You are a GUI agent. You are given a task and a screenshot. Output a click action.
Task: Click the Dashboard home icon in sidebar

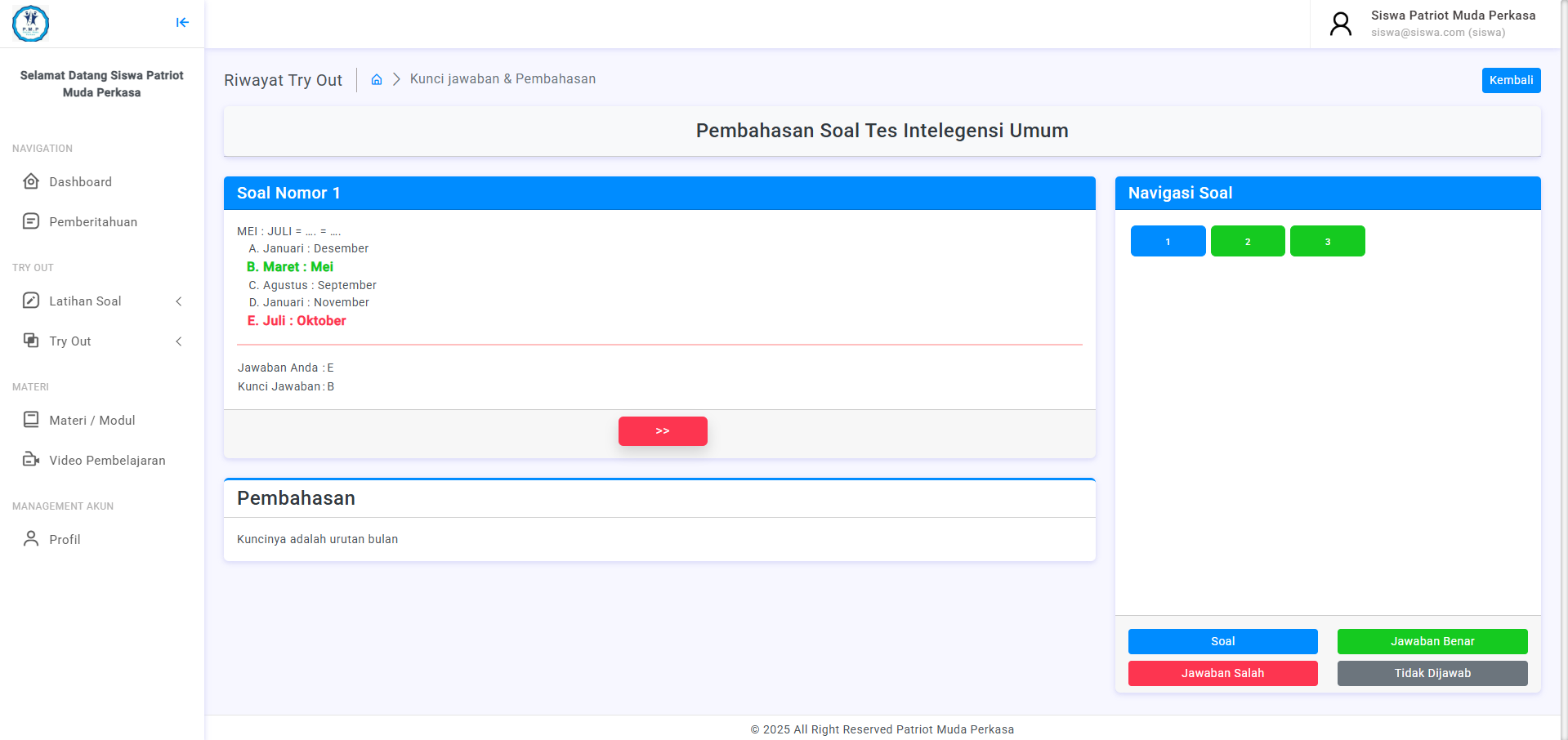coord(31,181)
